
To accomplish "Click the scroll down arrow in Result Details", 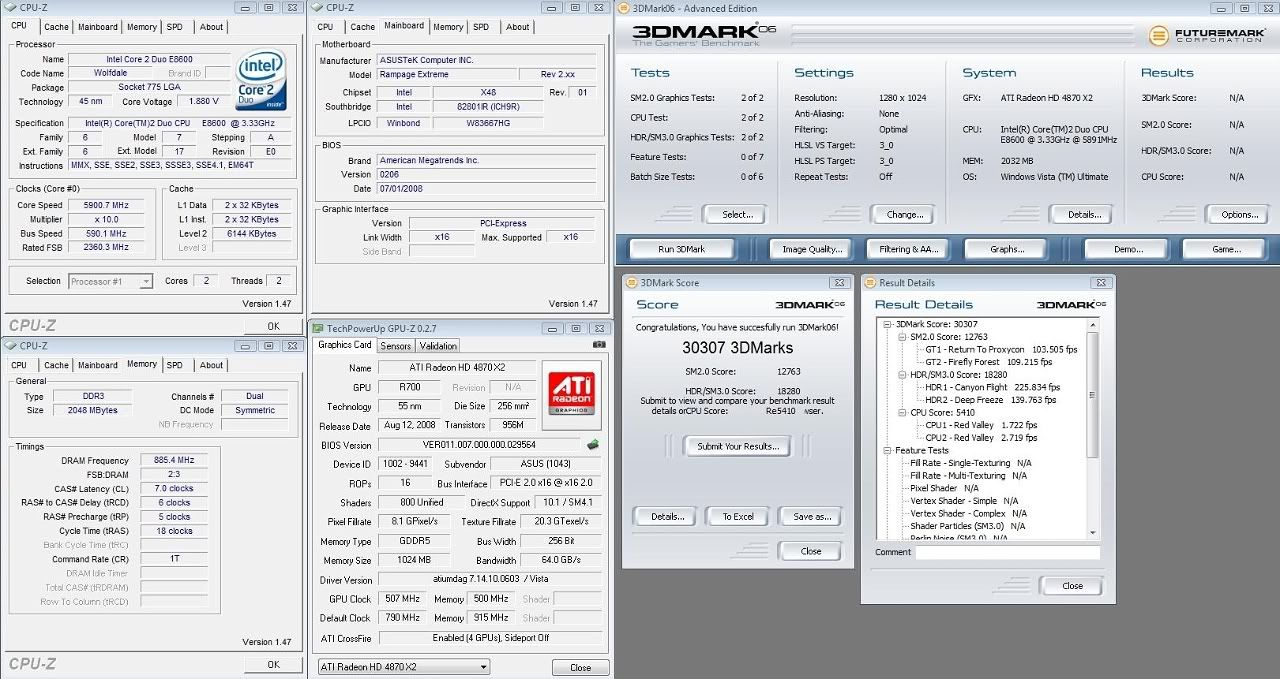I will tap(1092, 533).
